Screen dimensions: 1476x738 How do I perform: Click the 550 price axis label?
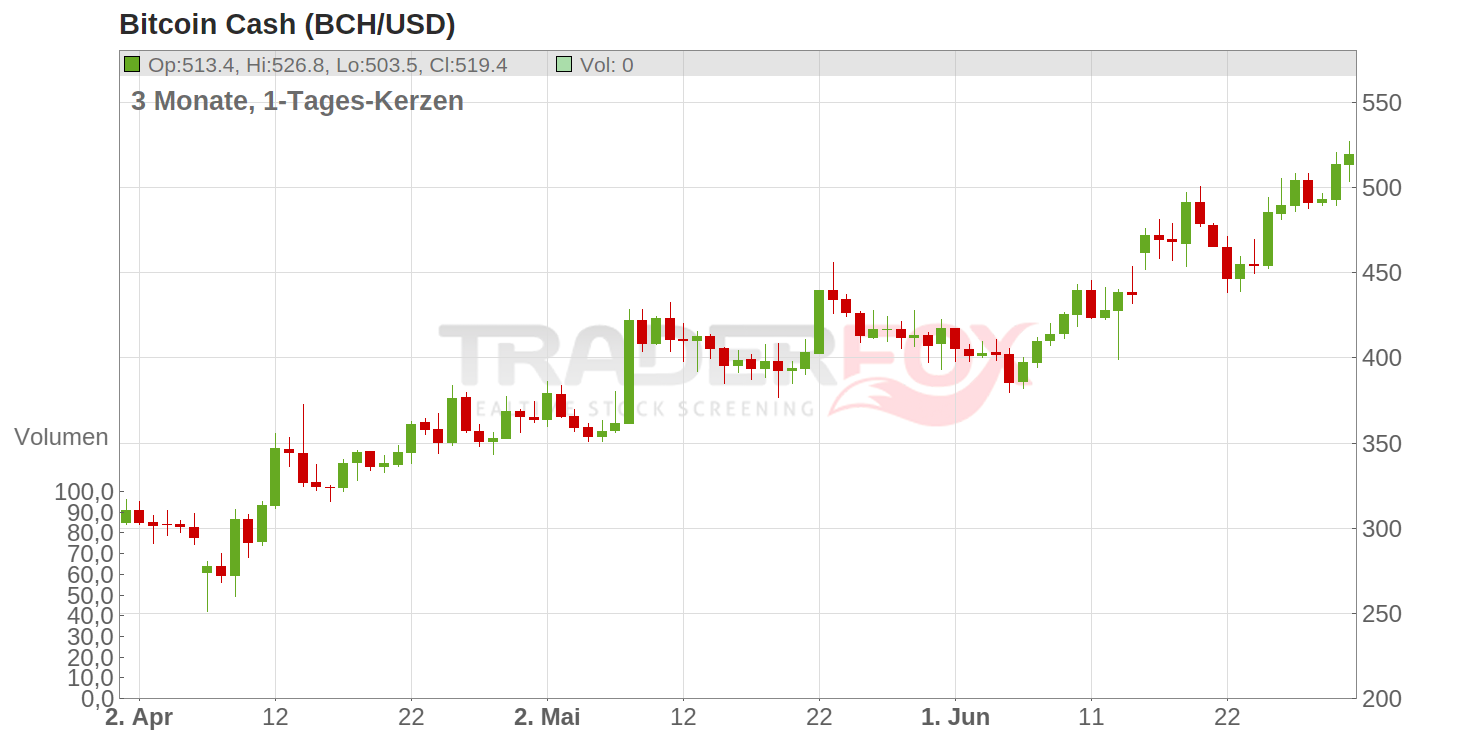(1382, 103)
